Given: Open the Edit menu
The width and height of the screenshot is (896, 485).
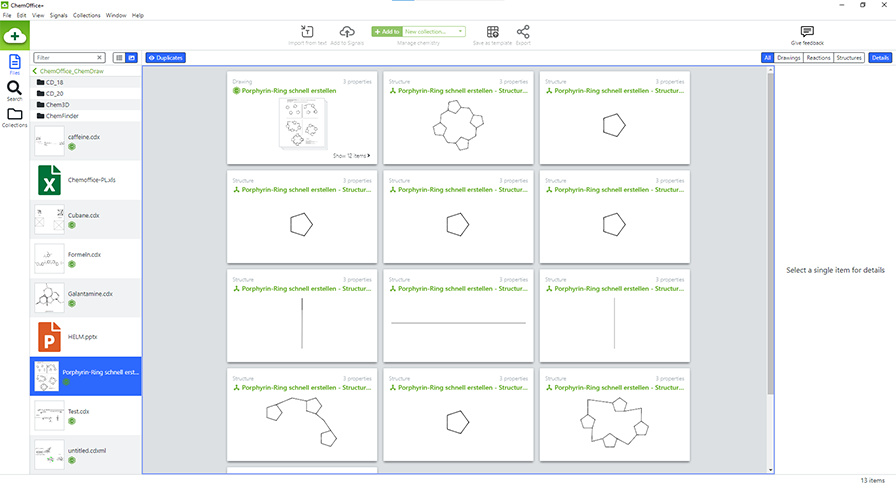Looking at the screenshot, I should click(21, 15).
